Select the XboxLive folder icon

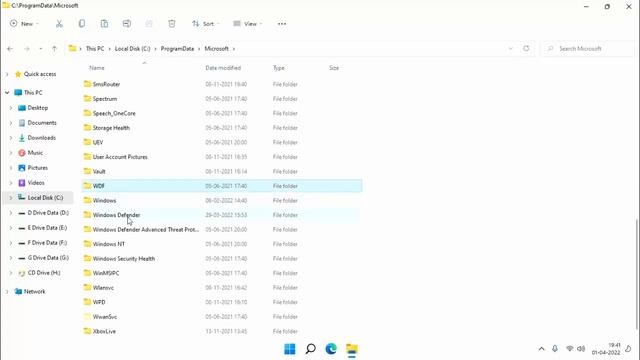tap(87, 331)
